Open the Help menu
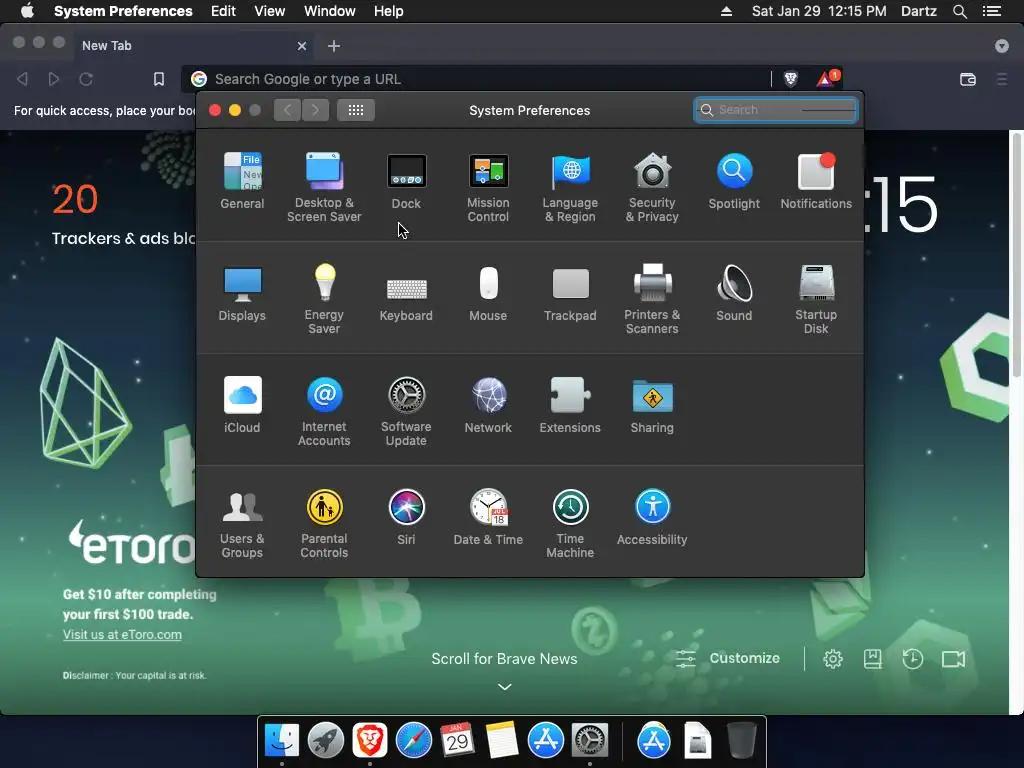This screenshot has width=1024, height=768. point(389,11)
